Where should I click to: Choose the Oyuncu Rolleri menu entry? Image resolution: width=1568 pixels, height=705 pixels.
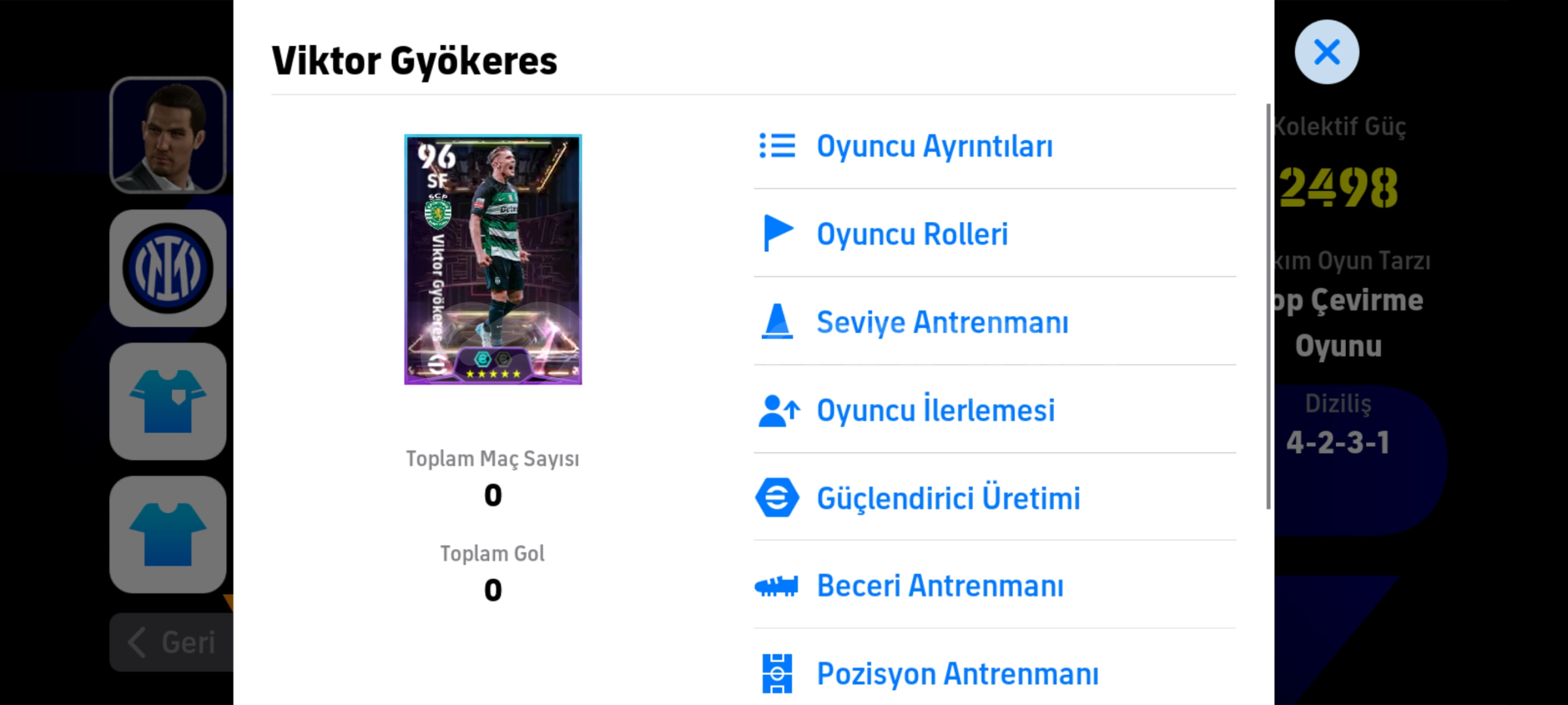[995, 234]
